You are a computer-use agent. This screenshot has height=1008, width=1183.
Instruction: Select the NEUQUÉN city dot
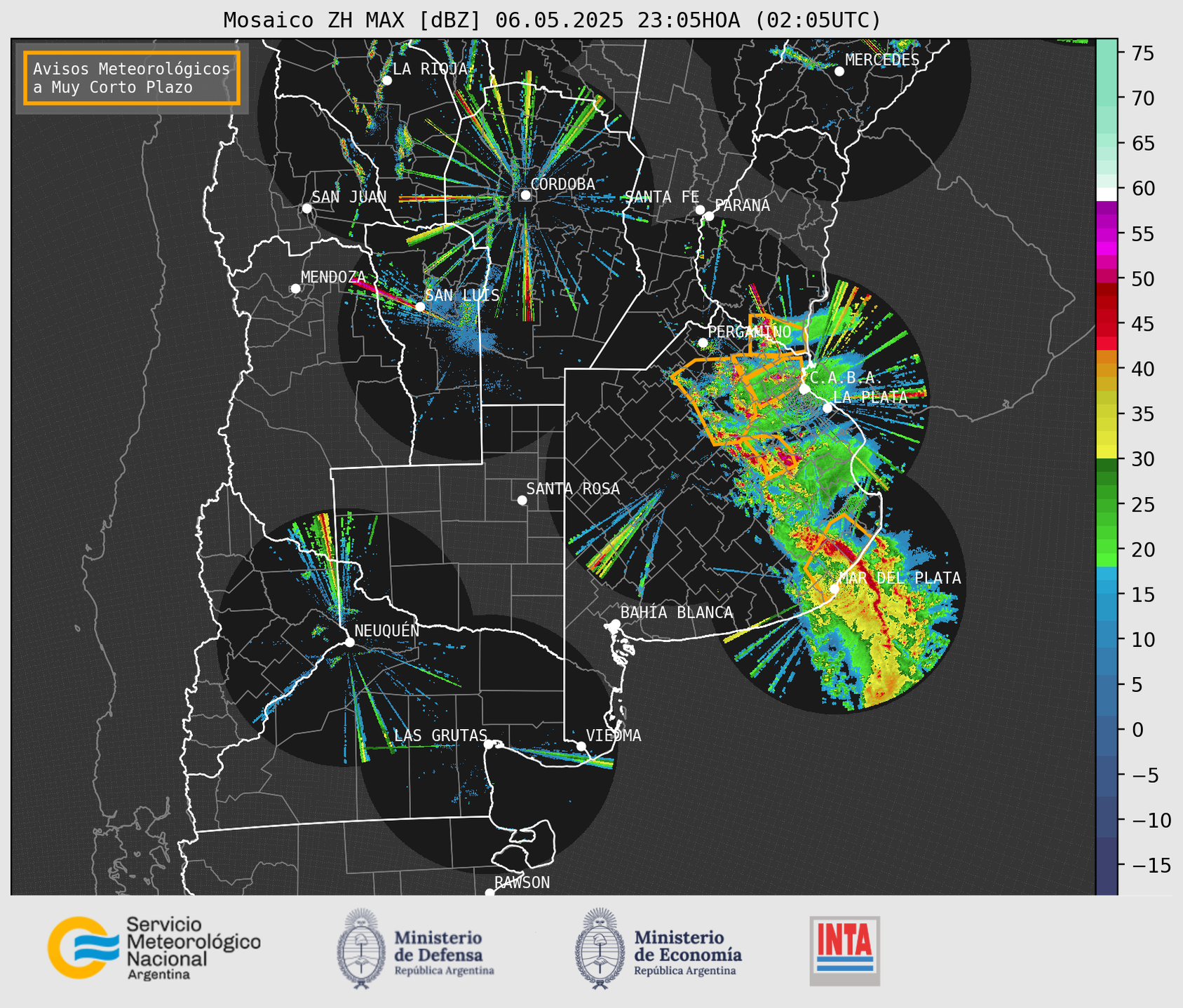point(349,642)
